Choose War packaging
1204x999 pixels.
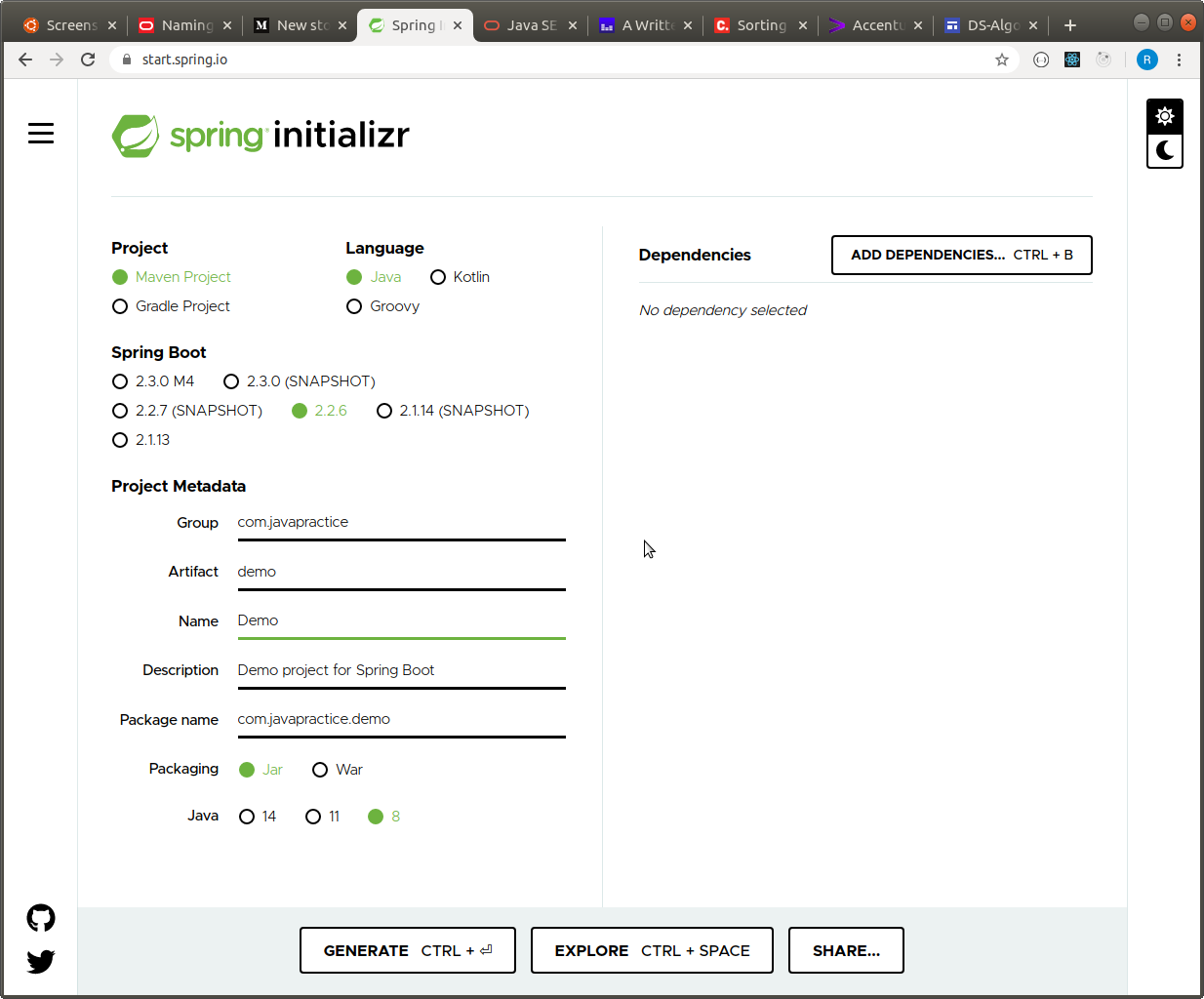coord(321,770)
